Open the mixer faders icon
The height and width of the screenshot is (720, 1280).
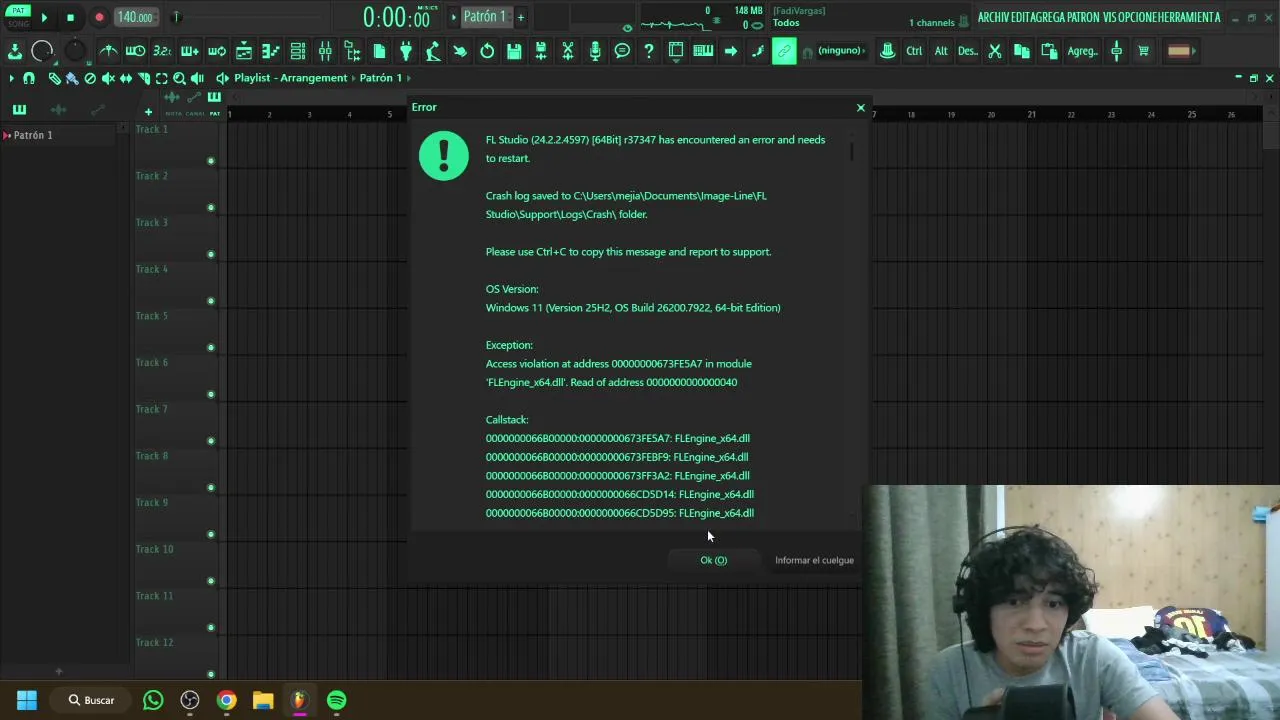coord(325,51)
